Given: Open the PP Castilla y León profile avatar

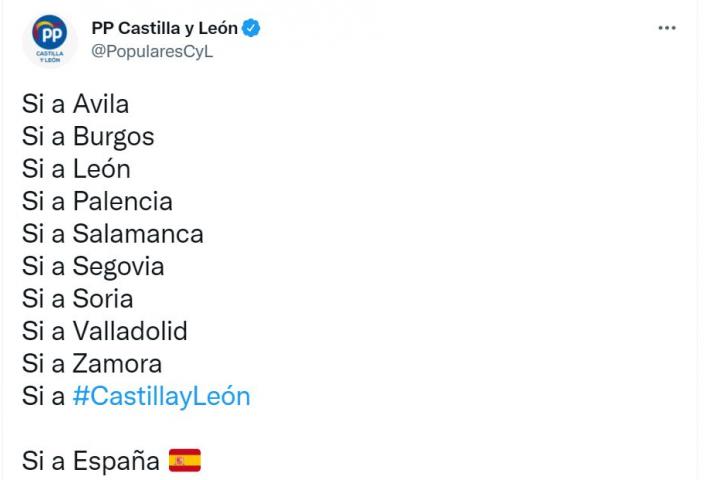Looking at the screenshot, I should tap(49, 40).
